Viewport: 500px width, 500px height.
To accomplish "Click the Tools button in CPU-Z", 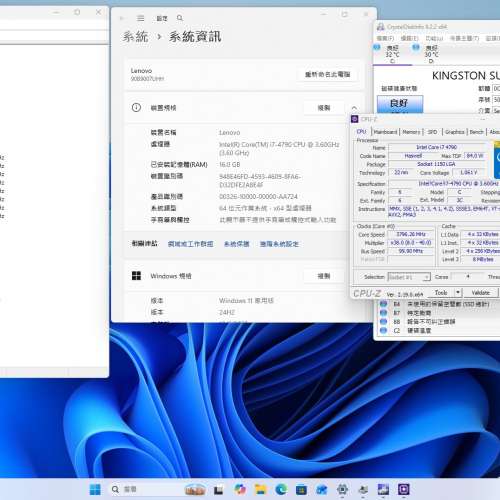I will (441, 293).
